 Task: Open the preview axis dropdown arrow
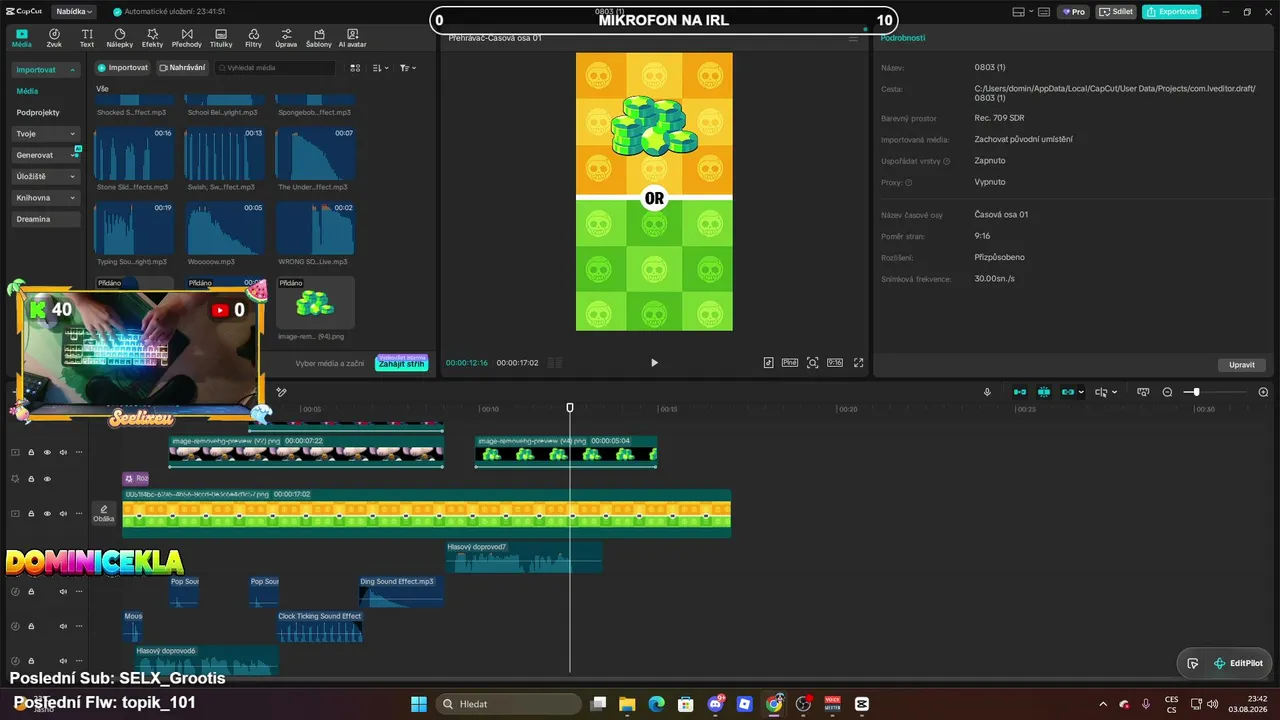1114,392
